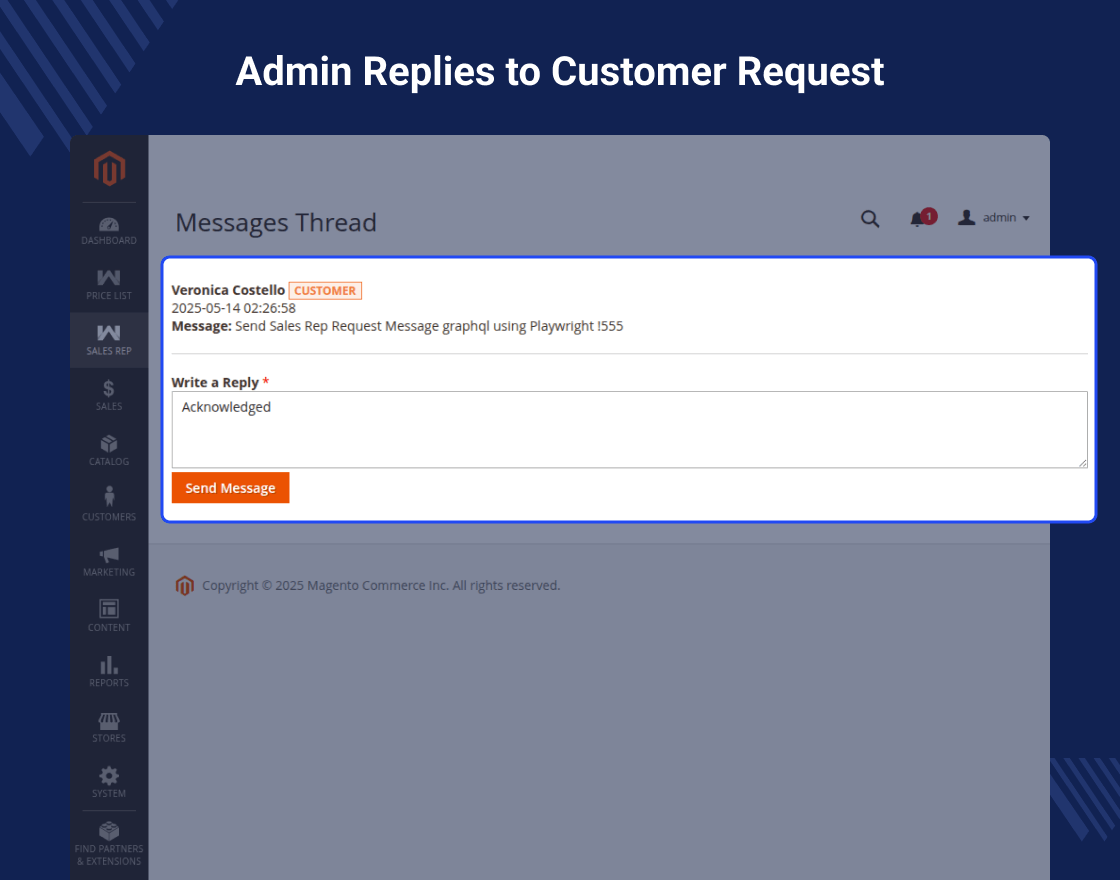Open the Marketing megaphone icon
The height and width of the screenshot is (880, 1120).
pos(109,554)
